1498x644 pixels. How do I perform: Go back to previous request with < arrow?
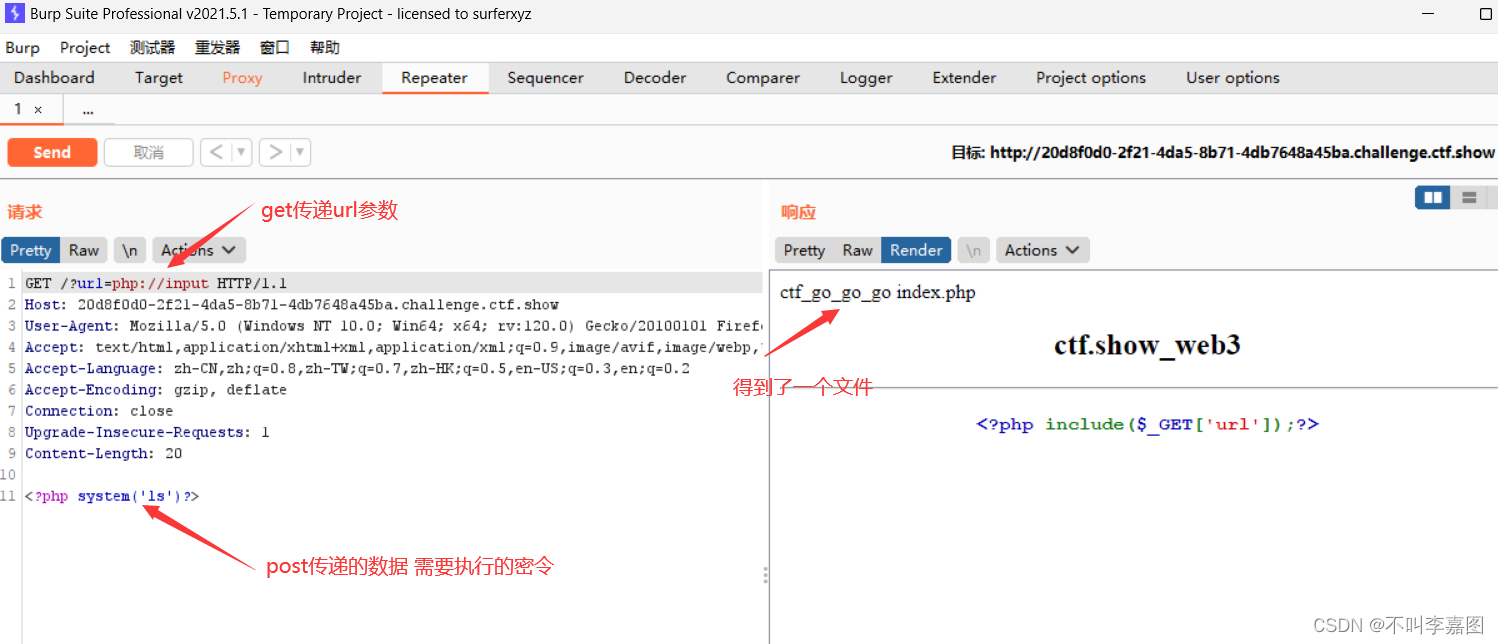pyautogui.click(x=217, y=152)
